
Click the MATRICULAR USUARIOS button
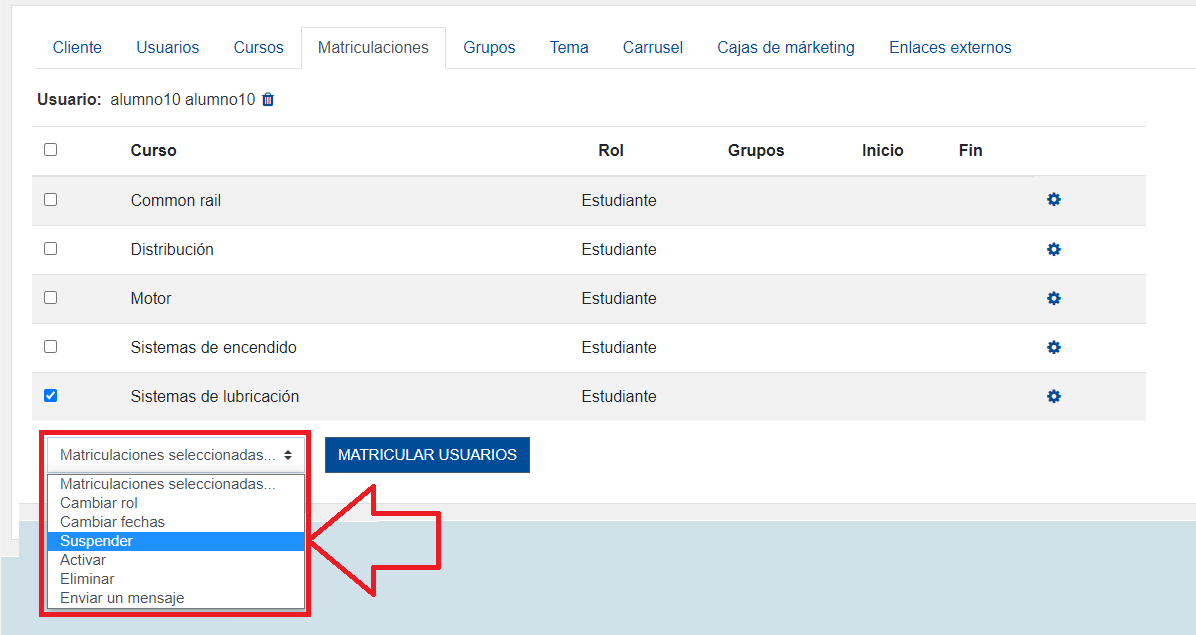pyautogui.click(x=427, y=455)
